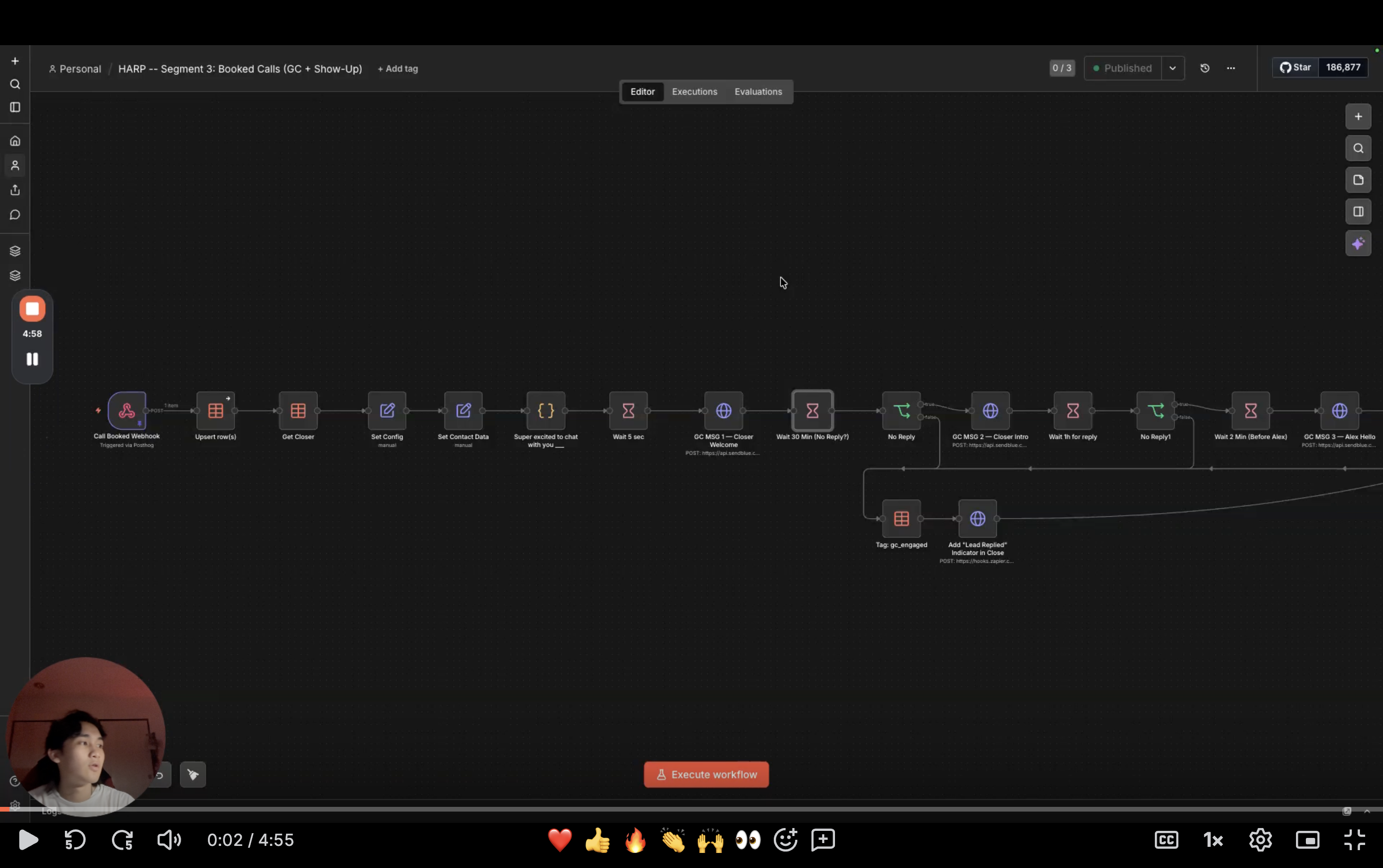Image resolution: width=1383 pixels, height=868 pixels.
Task: Select the Wait 5 sec node
Action: pos(628,410)
